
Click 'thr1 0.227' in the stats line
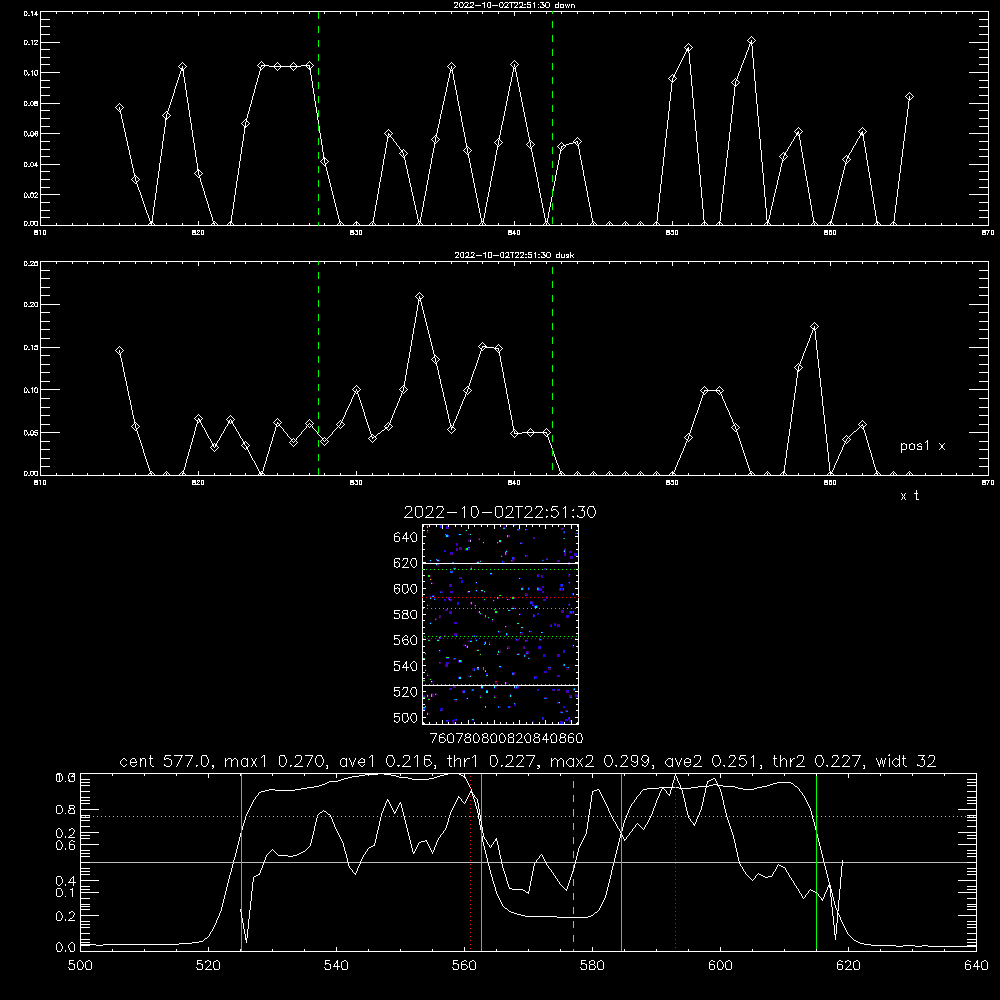point(497,761)
